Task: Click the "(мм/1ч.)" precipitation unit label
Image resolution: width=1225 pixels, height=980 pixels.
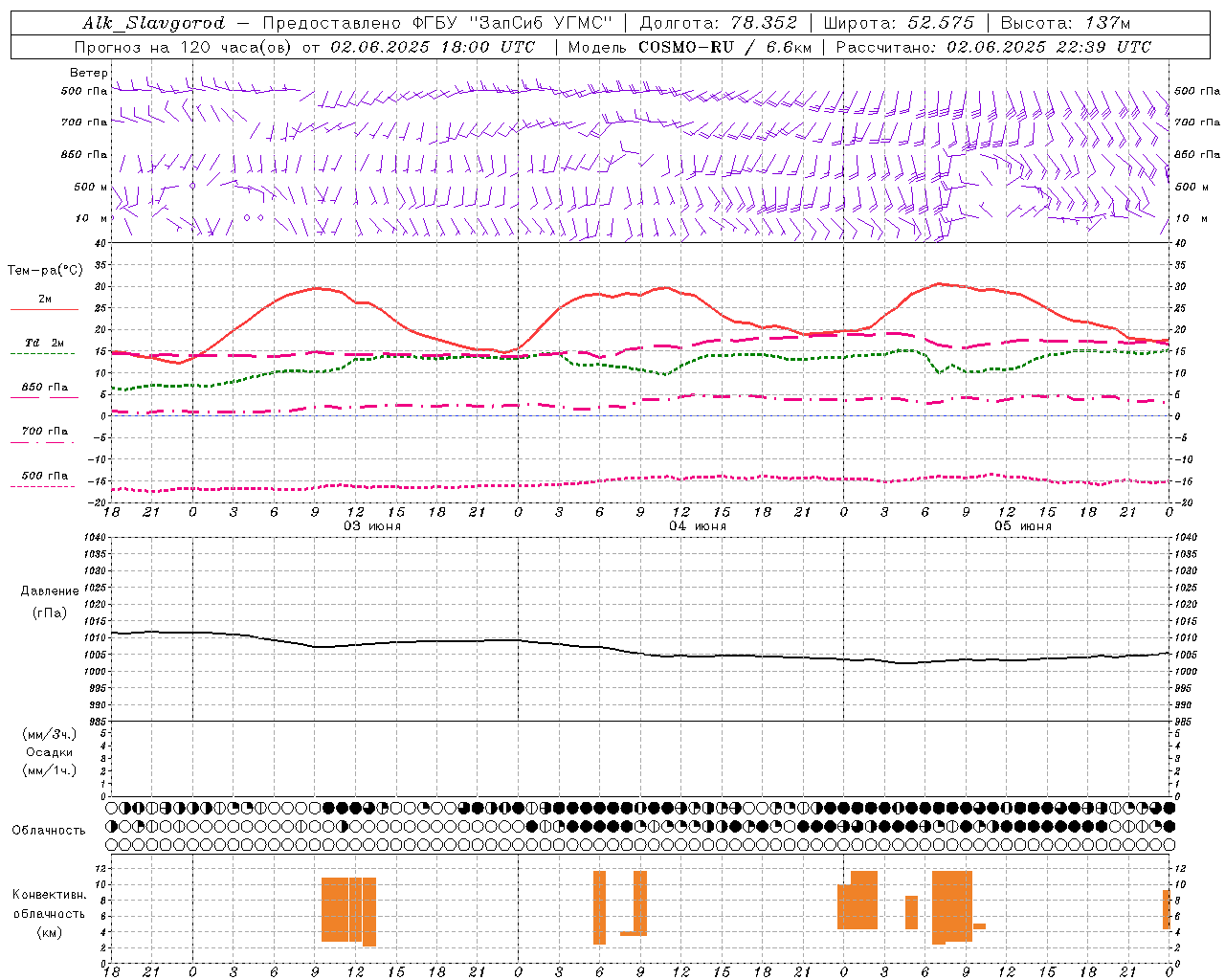Action: tap(50, 770)
